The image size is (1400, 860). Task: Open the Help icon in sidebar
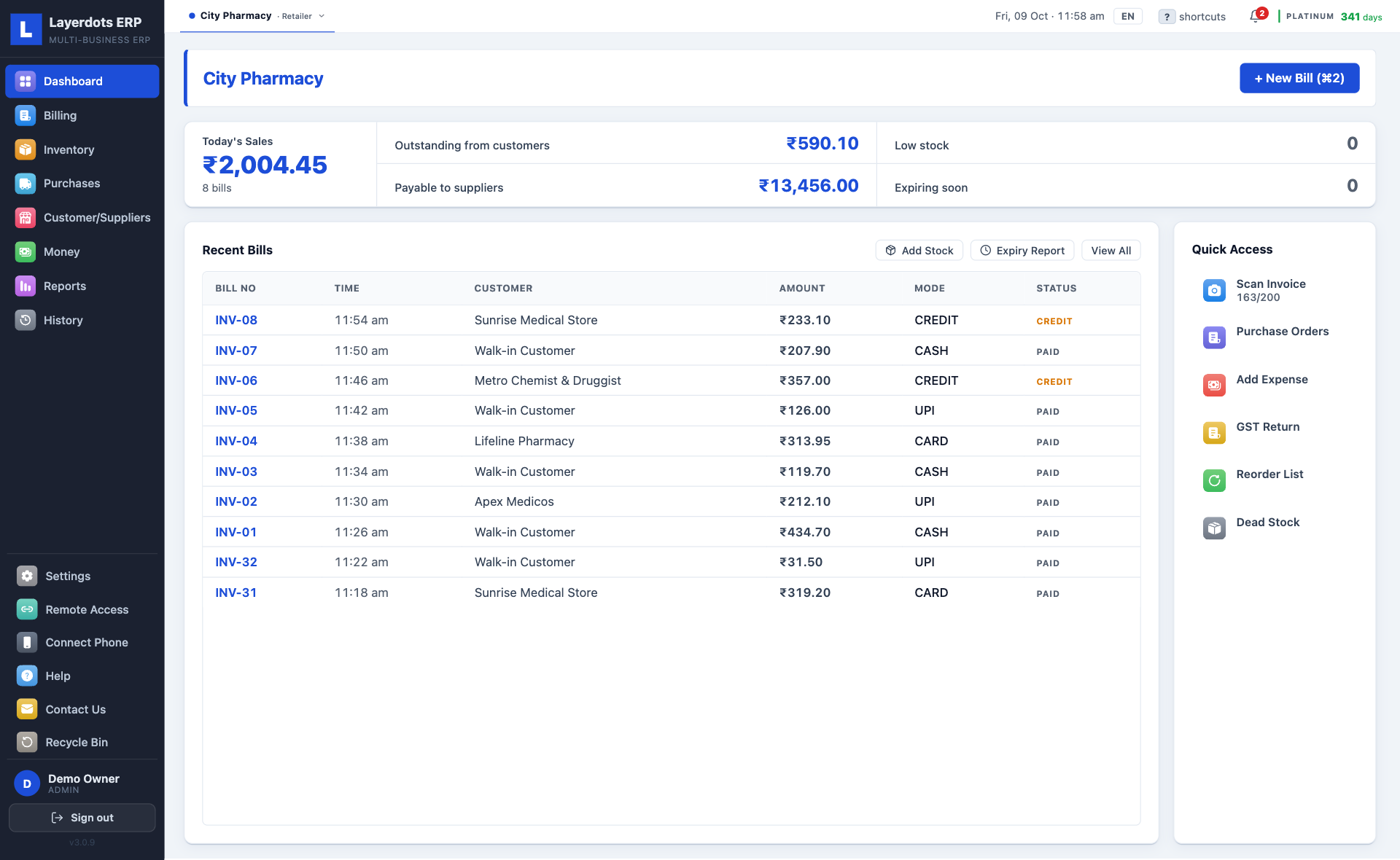click(27, 676)
